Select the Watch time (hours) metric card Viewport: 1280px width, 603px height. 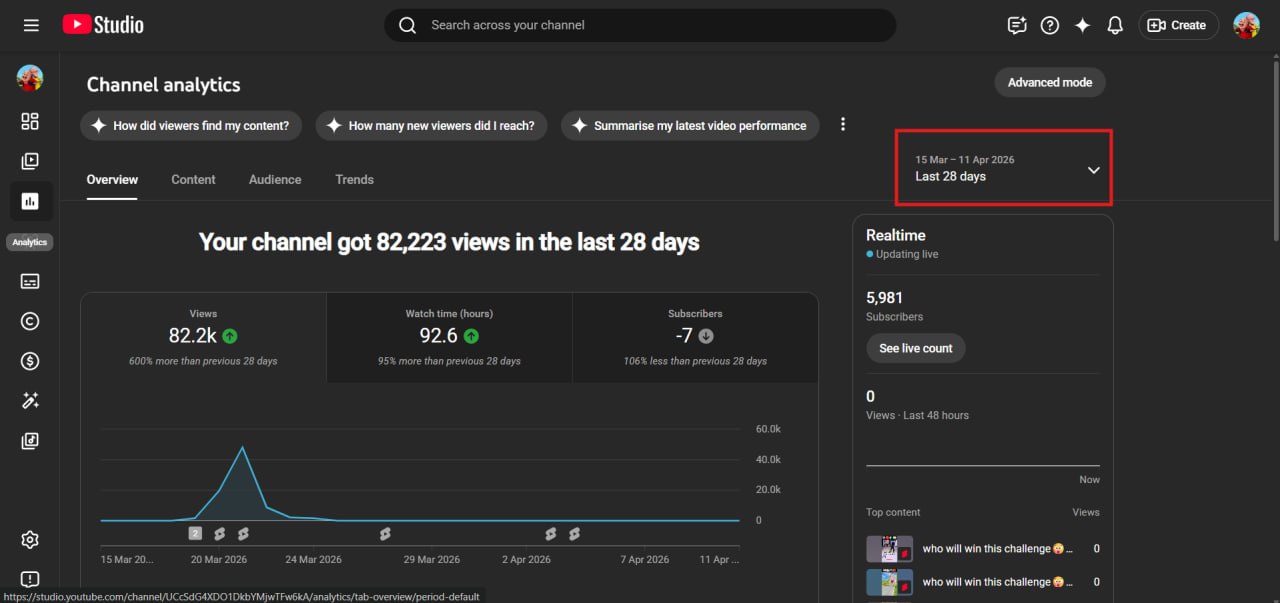449,338
